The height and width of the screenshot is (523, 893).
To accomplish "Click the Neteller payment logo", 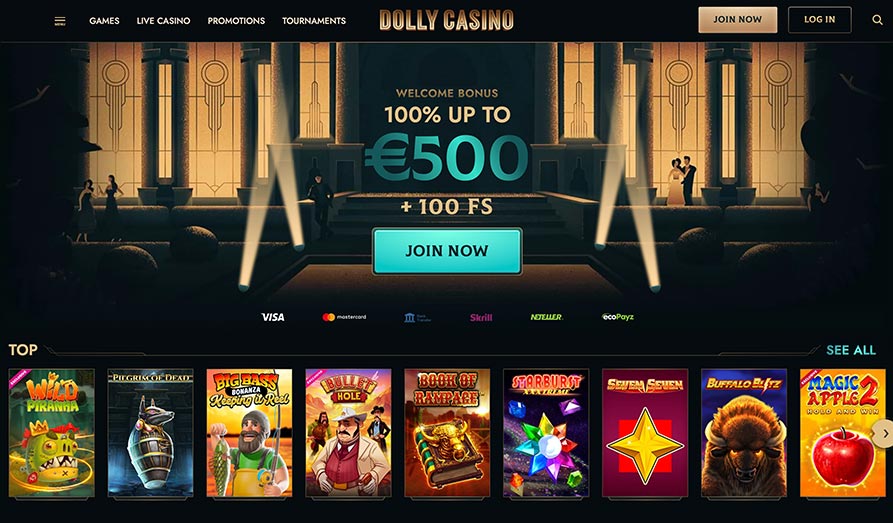I will (x=546, y=317).
